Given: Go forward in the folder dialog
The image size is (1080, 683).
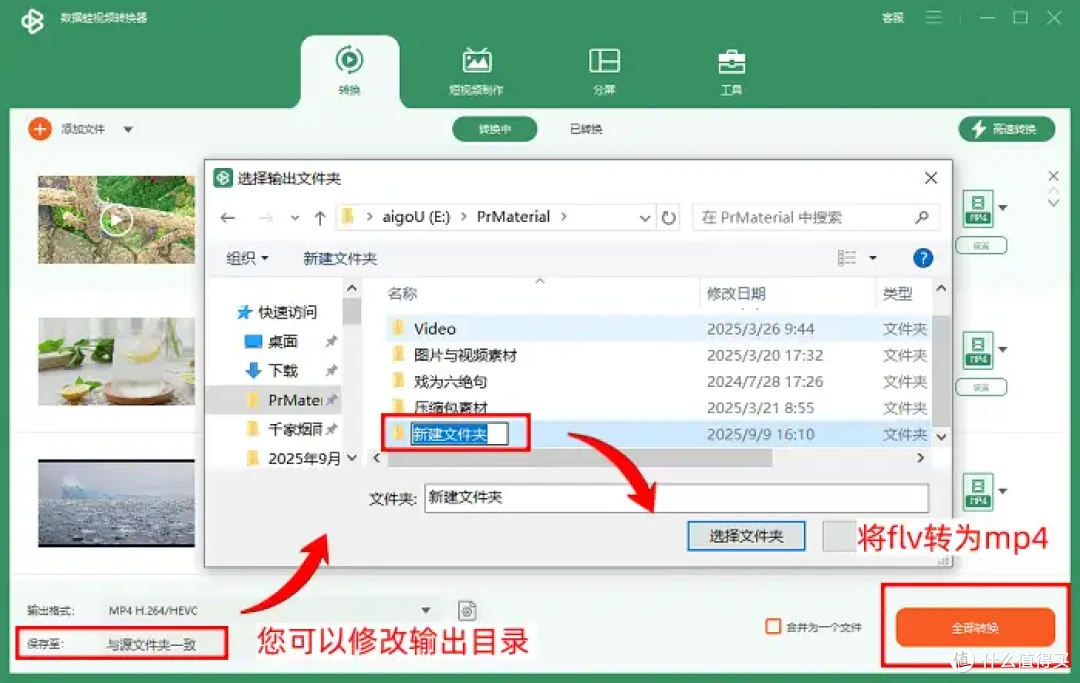Looking at the screenshot, I should click(265, 218).
